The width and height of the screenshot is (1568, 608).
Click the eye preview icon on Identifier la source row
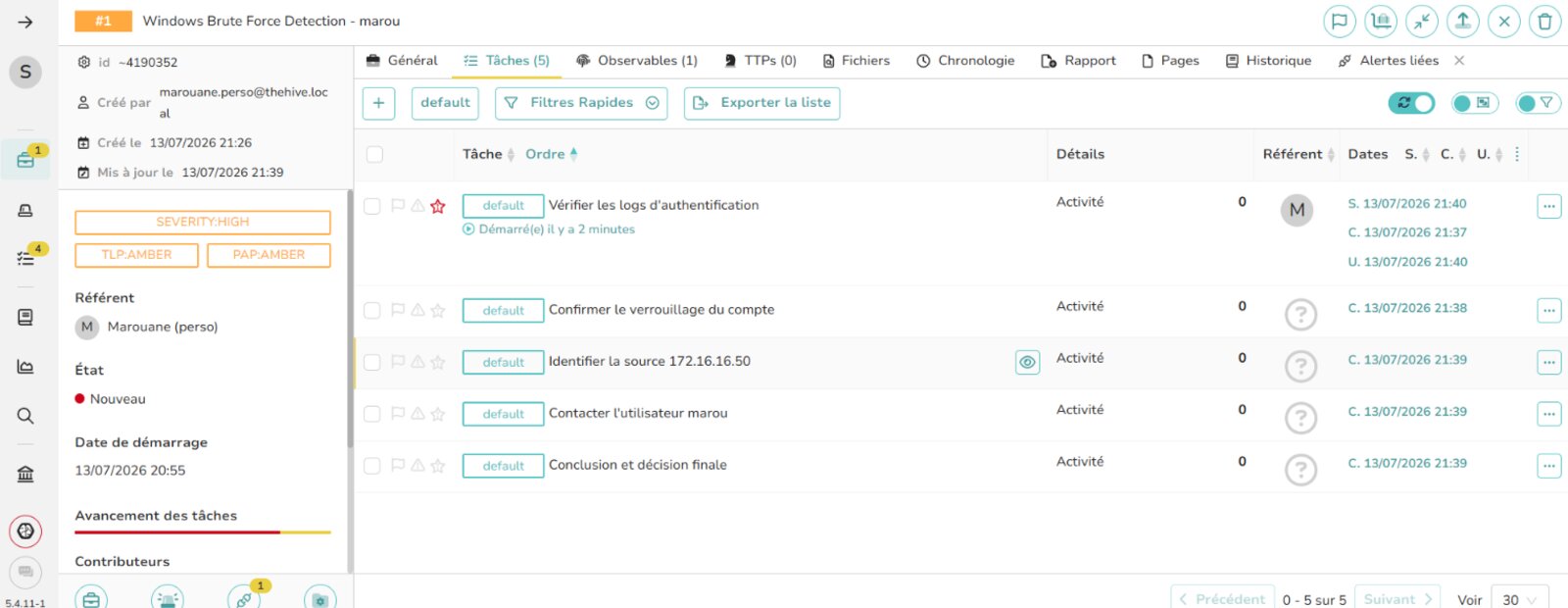pos(1027,362)
